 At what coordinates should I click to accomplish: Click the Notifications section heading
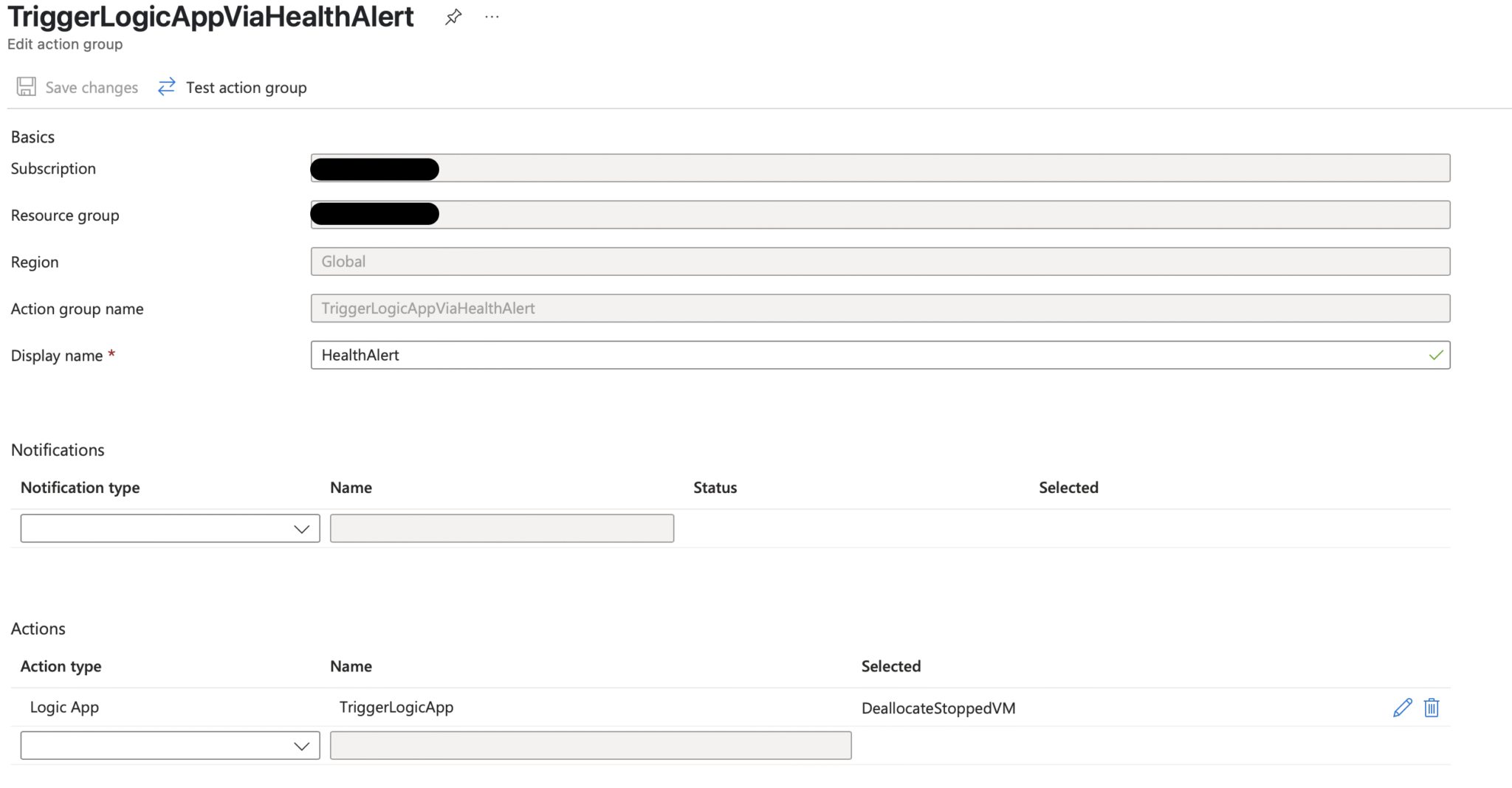[x=58, y=450]
